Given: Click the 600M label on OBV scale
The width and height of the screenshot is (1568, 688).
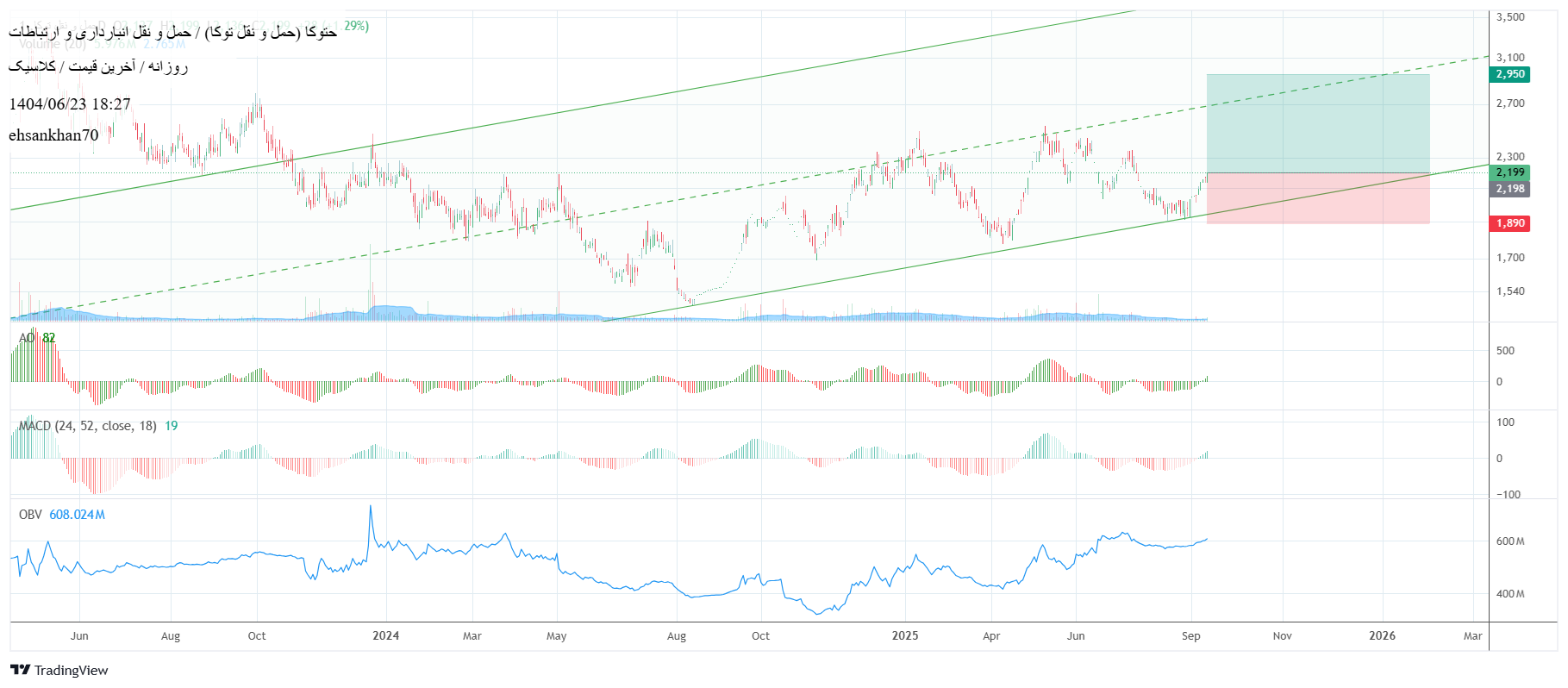Looking at the screenshot, I should pyautogui.click(x=1509, y=541).
